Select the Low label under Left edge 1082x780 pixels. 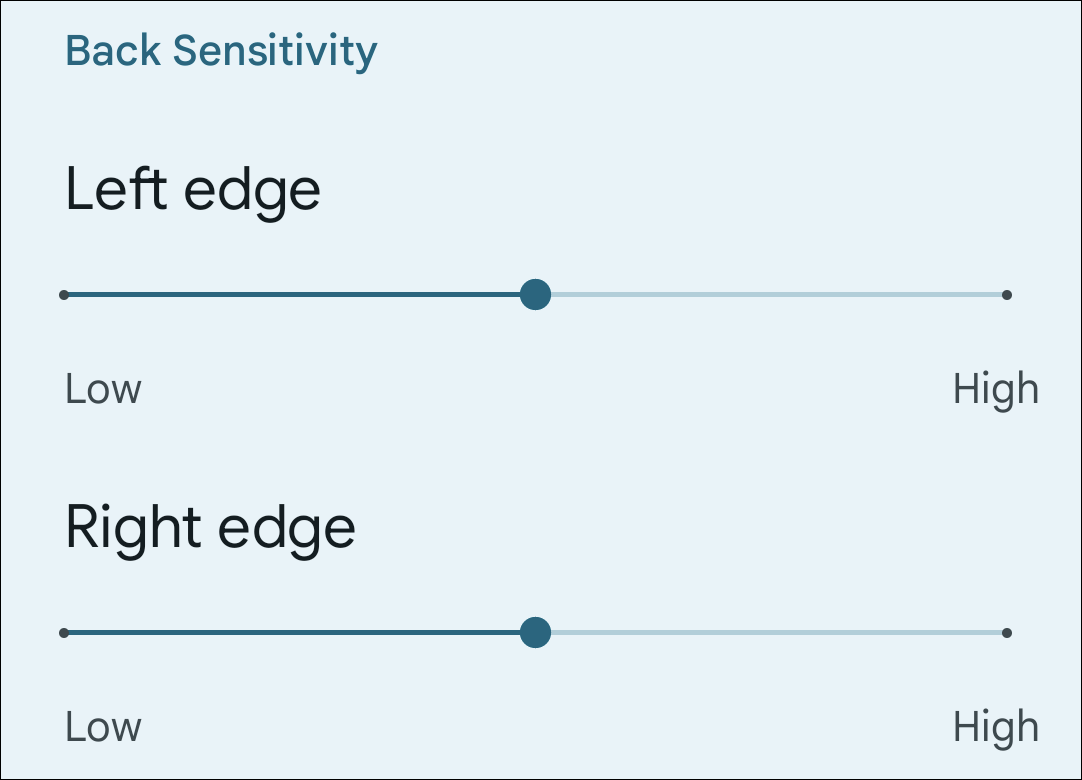pyautogui.click(x=101, y=389)
